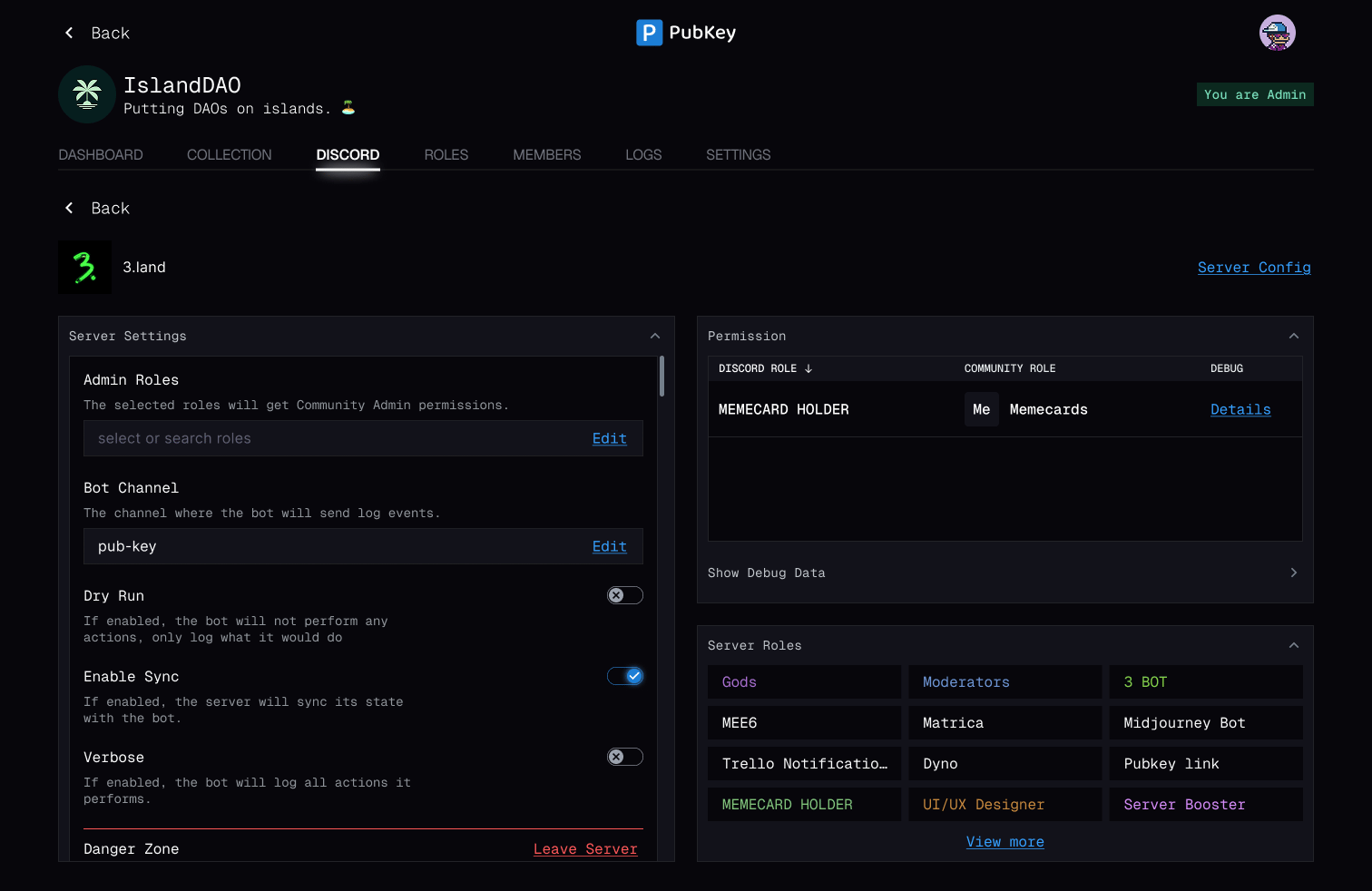Collapse the Server Settings panel
This screenshot has height=891, width=1372.
[x=655, y=336]
